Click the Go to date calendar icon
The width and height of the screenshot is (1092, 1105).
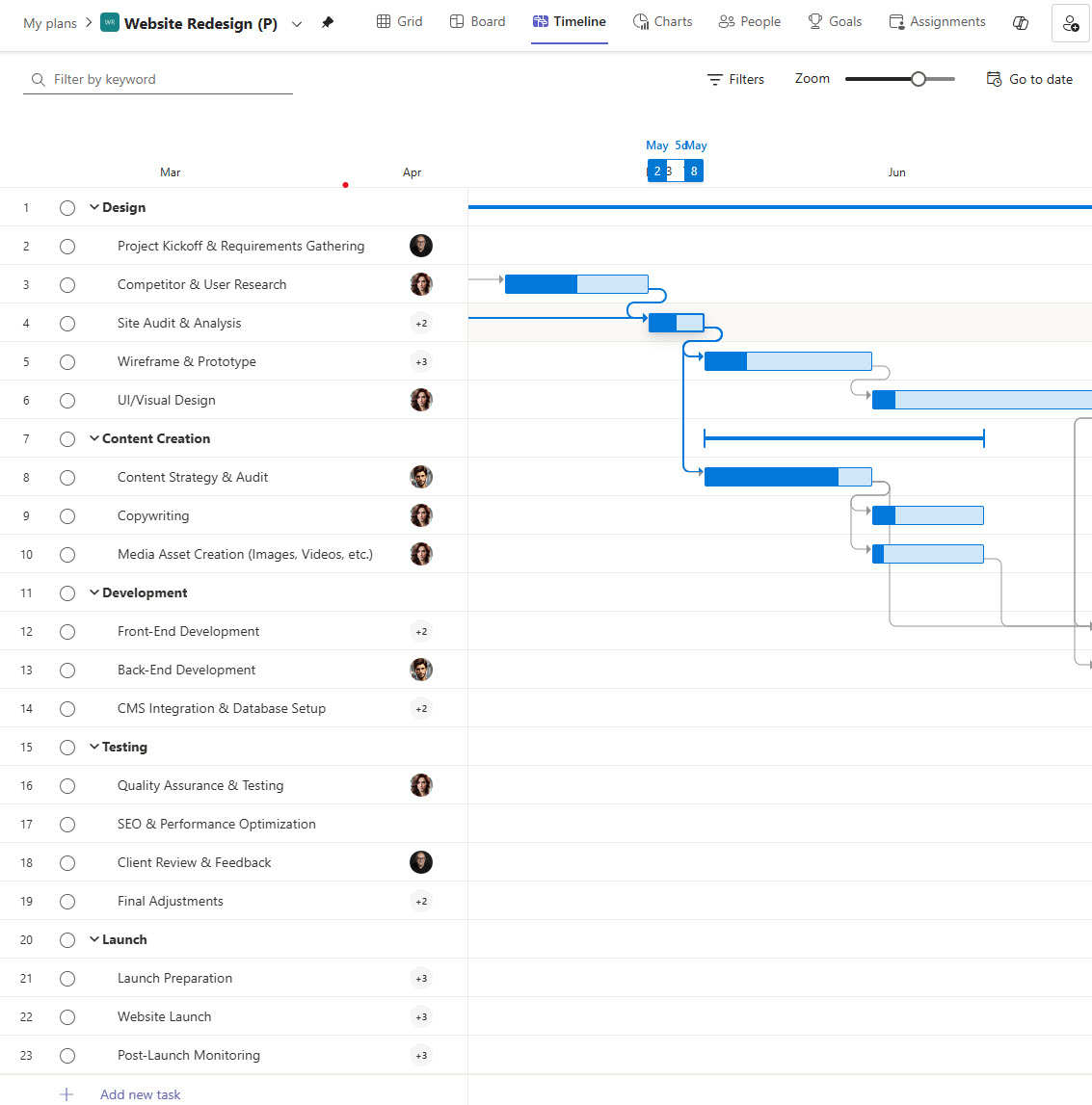point(994,79)
